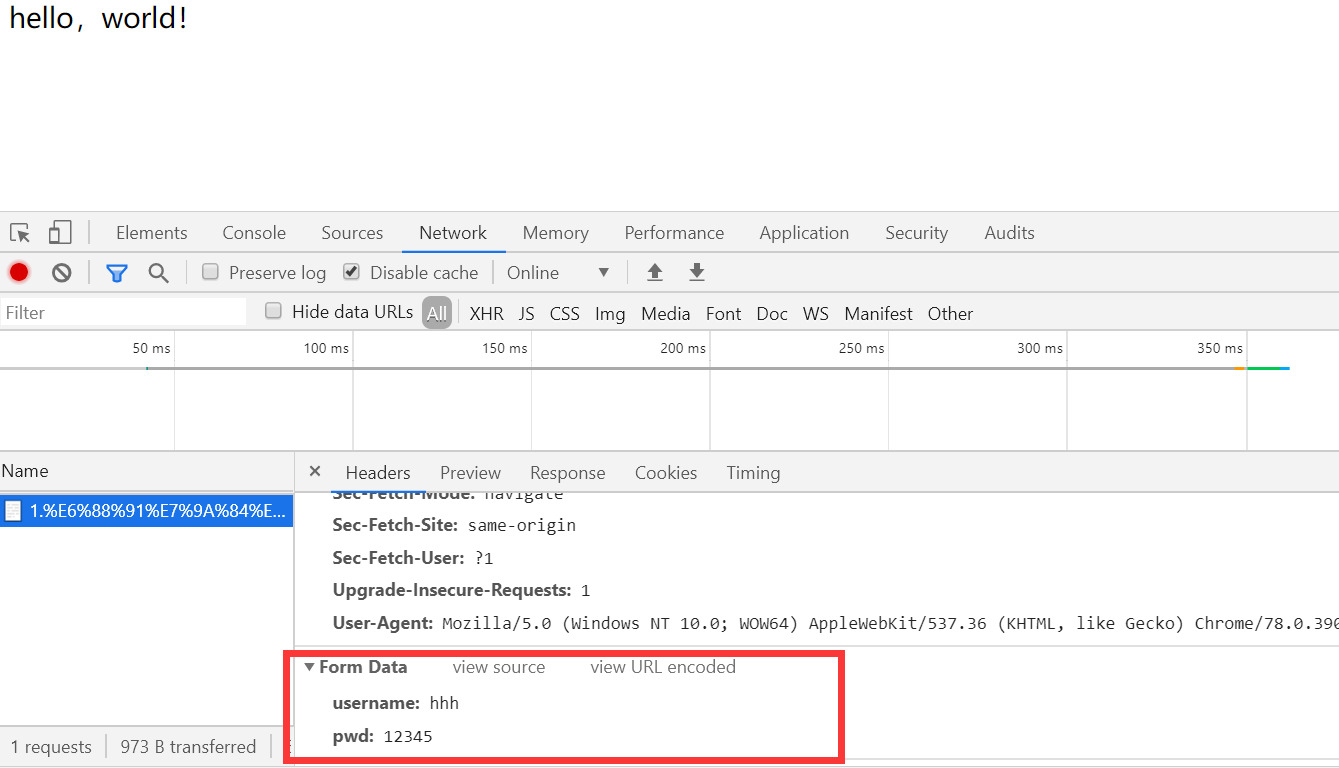Select the username form data value hhh
This screenshot has height=768, width=1339.
pos(444,703)
